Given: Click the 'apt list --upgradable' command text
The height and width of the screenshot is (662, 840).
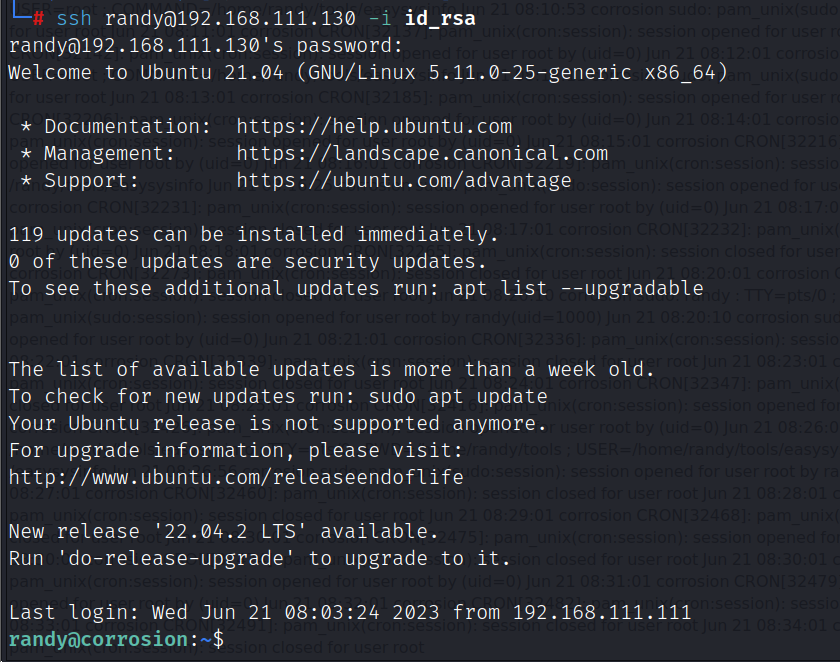Looking at the screenshot, I should tap(578, 289).
